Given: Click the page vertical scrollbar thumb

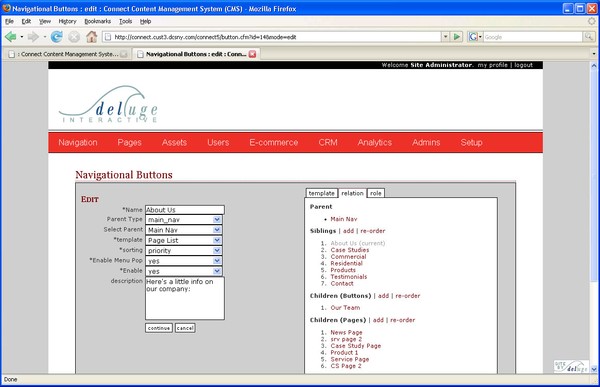Looking at the screenshot, I should [x=594, y=176].
